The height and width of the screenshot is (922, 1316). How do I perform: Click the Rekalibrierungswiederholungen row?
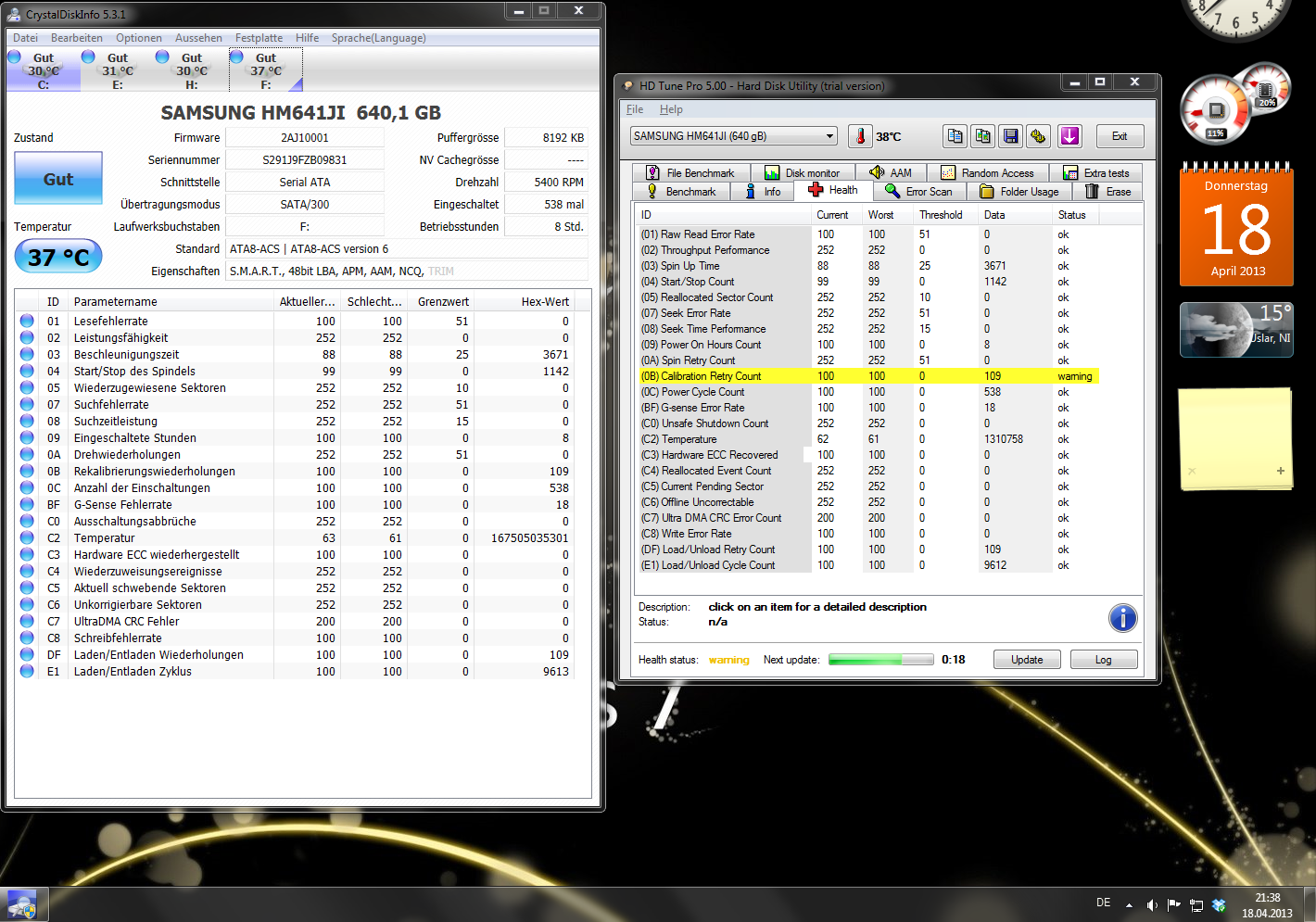pyautogui.click(x=295, y=472)
